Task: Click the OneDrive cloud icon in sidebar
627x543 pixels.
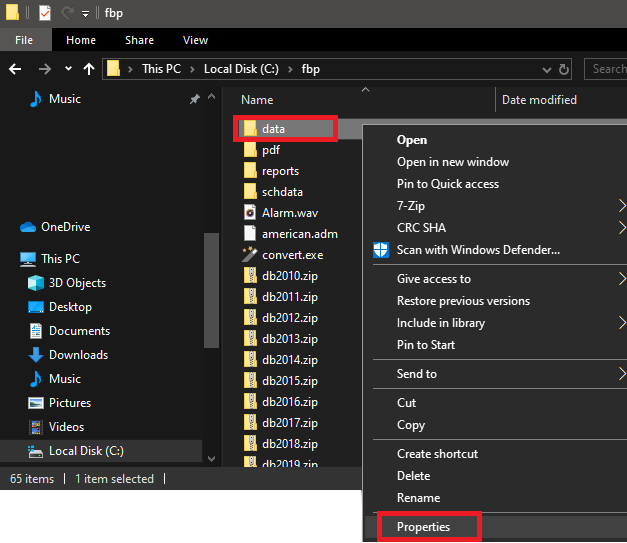Action: tap(28, 227)
